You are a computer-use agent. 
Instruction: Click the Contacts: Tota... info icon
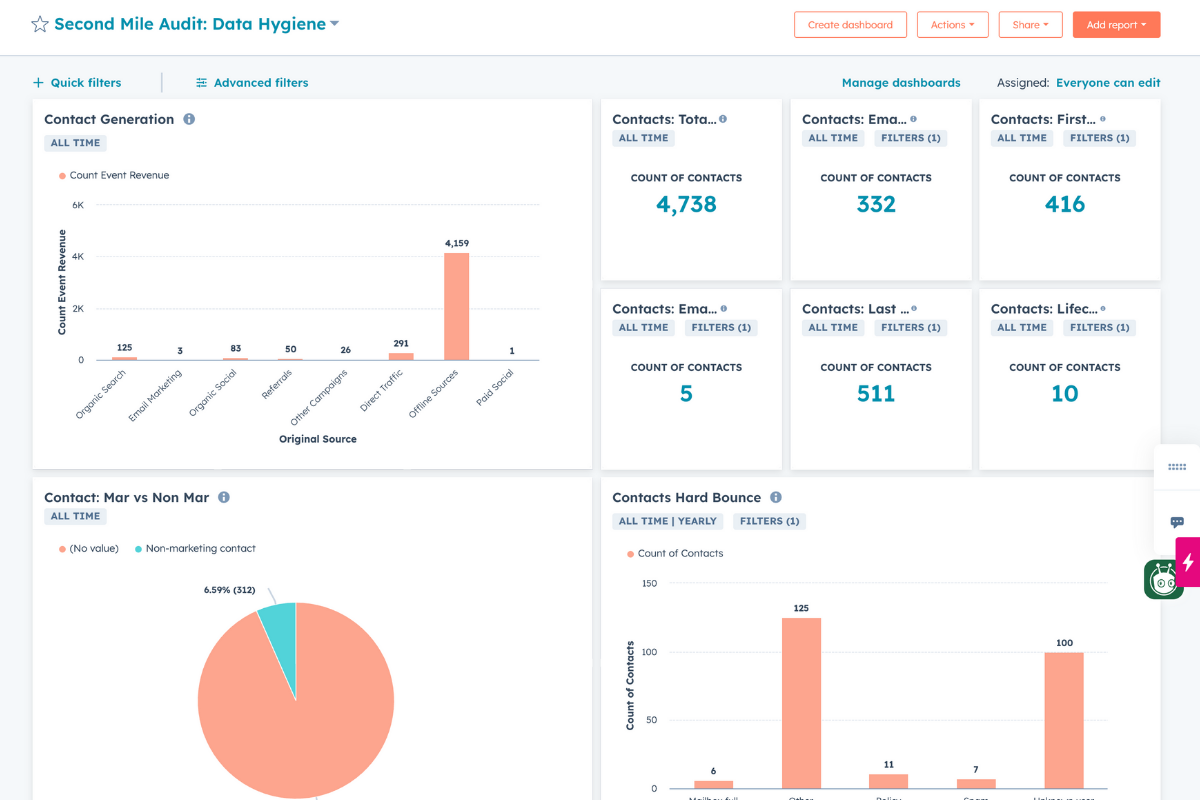pyautogui.click(x=723, y=119)
